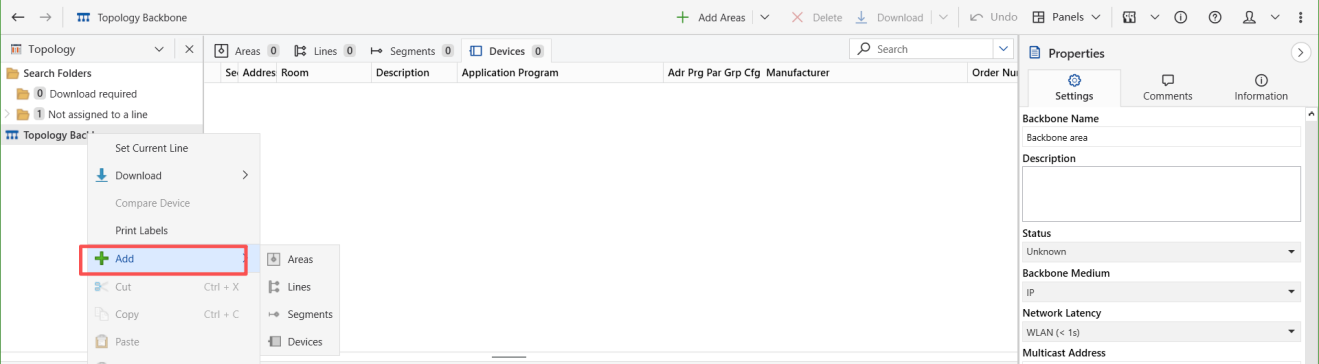The width and height of the screenshot is (1319, 364).
Task: Open the three-dot more options menu
Action: [1301, 17]
